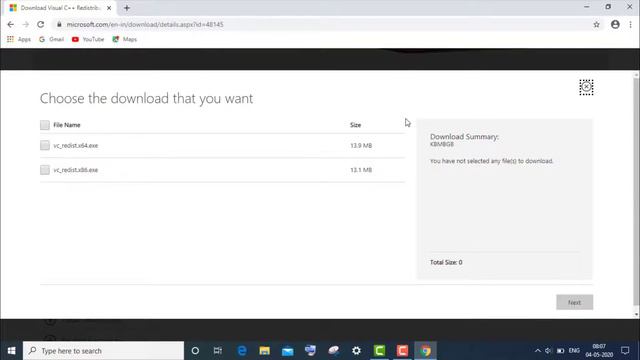Tick the checkbox for vc_redist.x64.exe
Image resolution: width=640 pixels, height=360 pixels.
(x=44, y=145)
